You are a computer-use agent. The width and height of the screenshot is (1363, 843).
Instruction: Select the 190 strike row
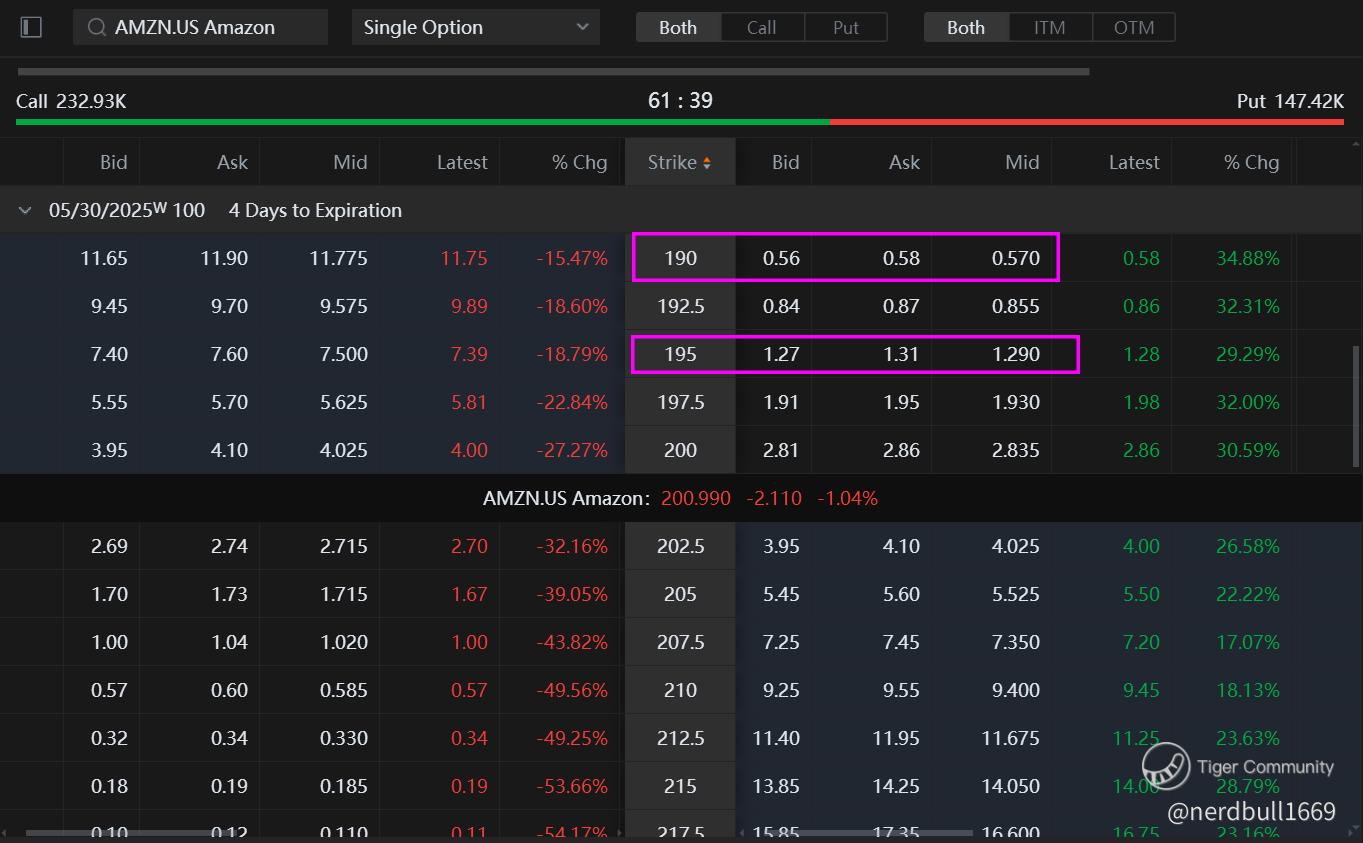coord(680,258)
